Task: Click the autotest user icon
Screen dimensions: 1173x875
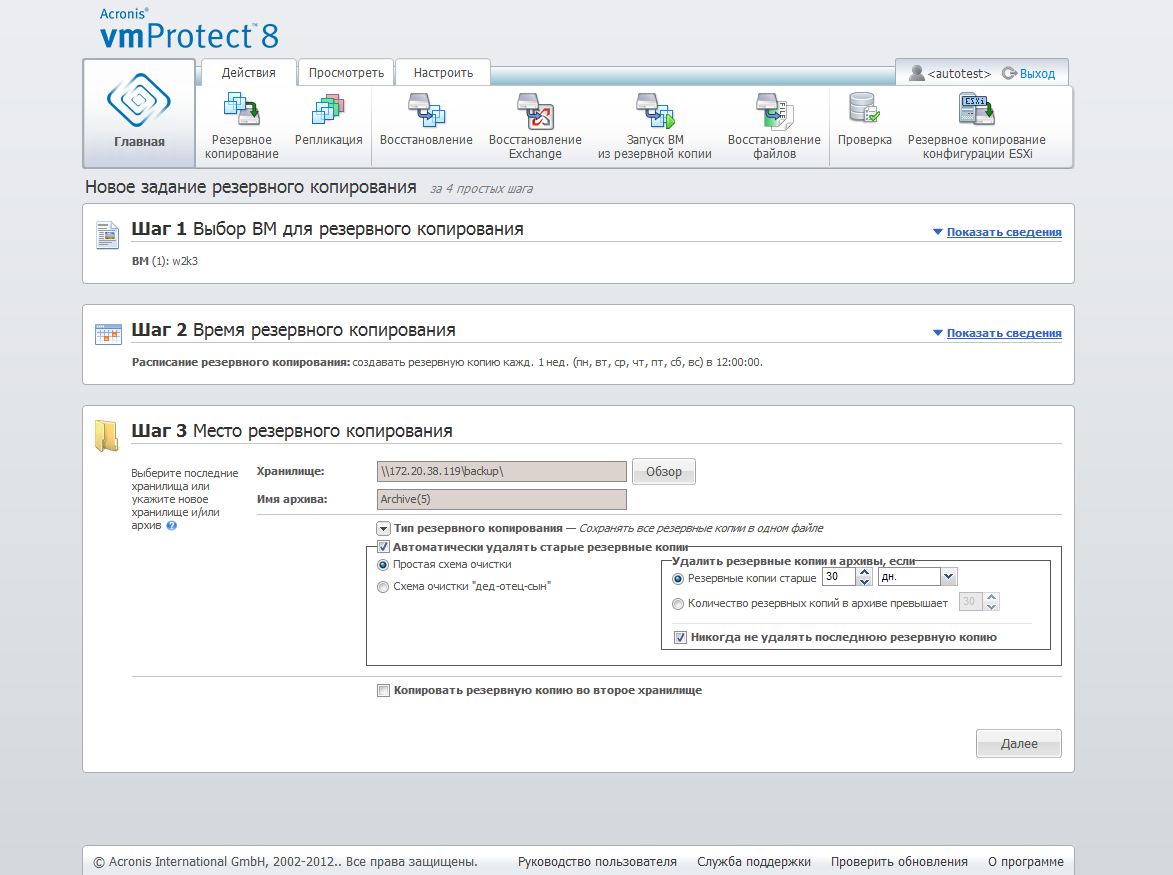Action: pos(916,73)
